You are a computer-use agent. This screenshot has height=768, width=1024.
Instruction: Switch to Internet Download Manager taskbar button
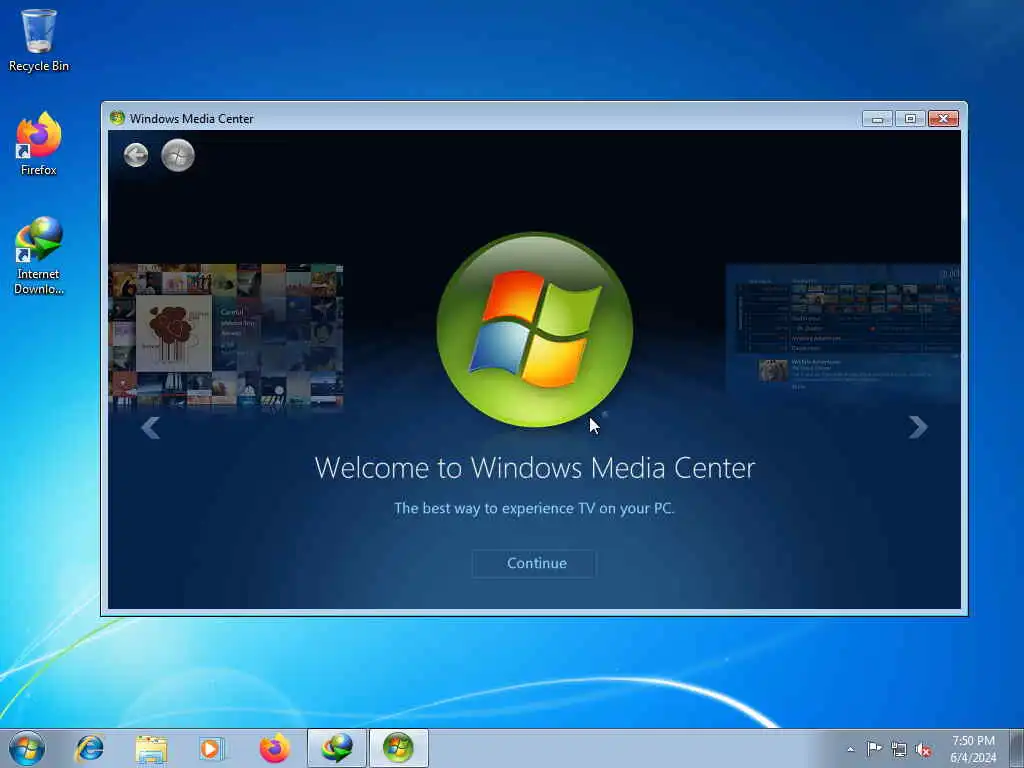pos(337,748)
